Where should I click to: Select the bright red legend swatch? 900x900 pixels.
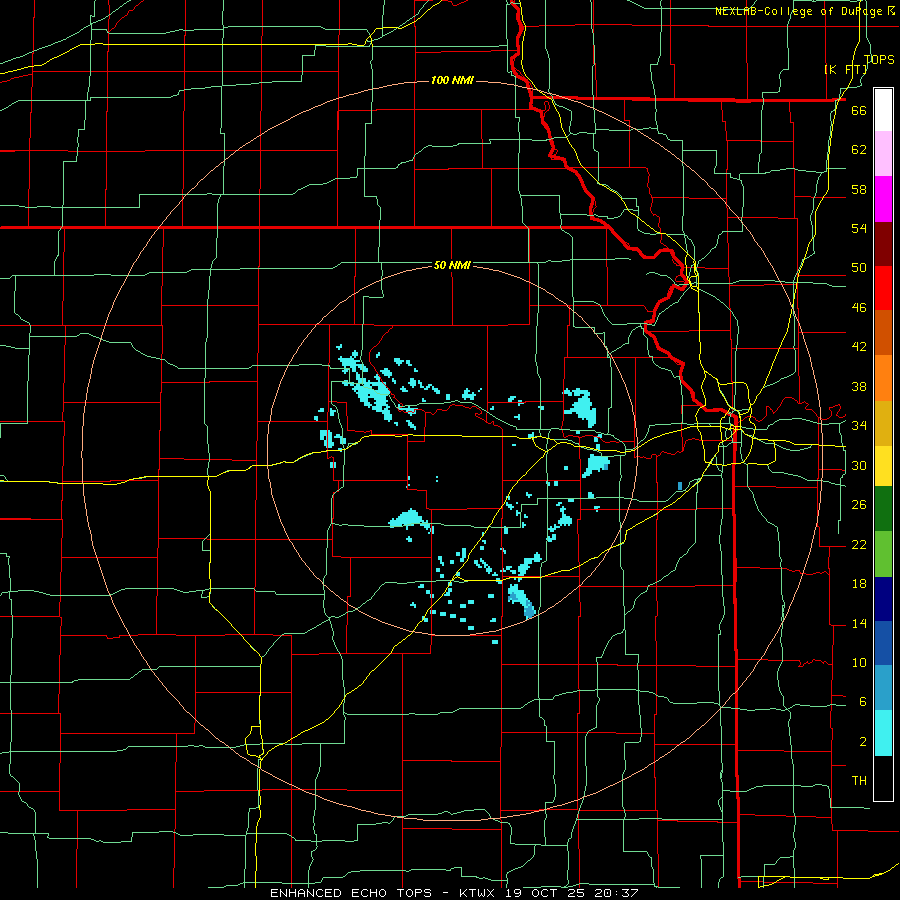[883, 288]
